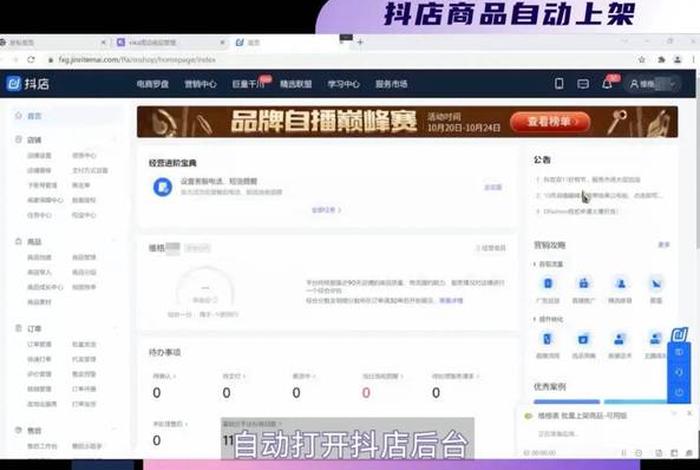Click the red 0 count in 待办事项

tap(366, 393)
